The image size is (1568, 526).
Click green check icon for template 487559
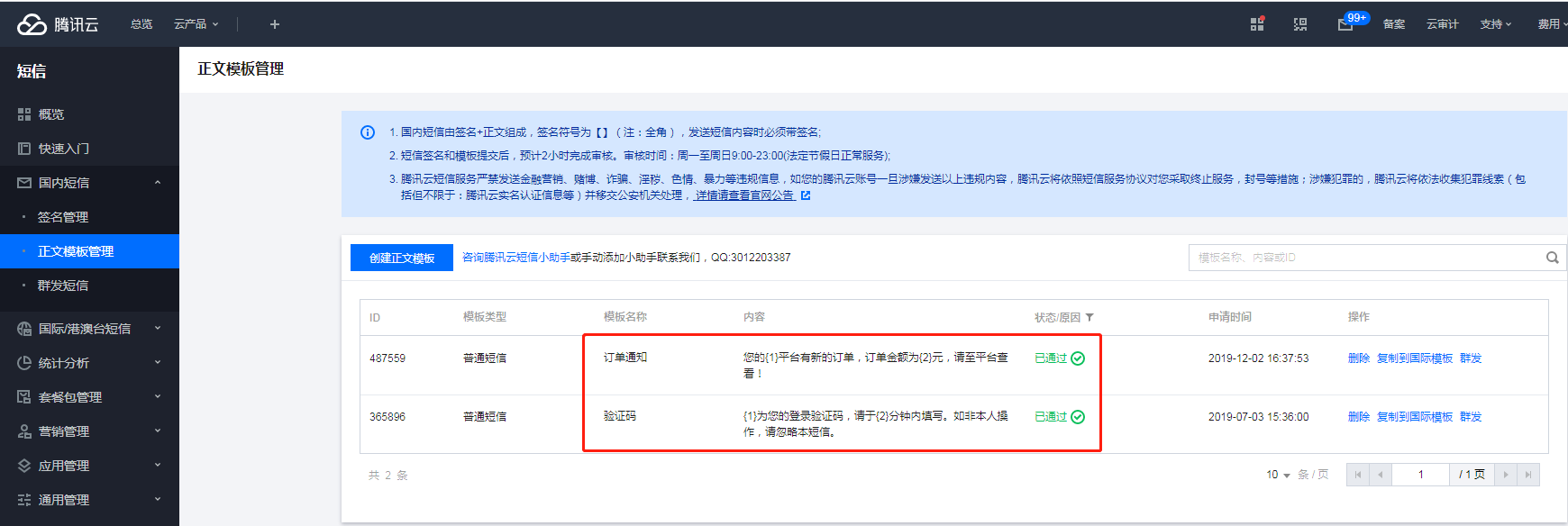1078,358
